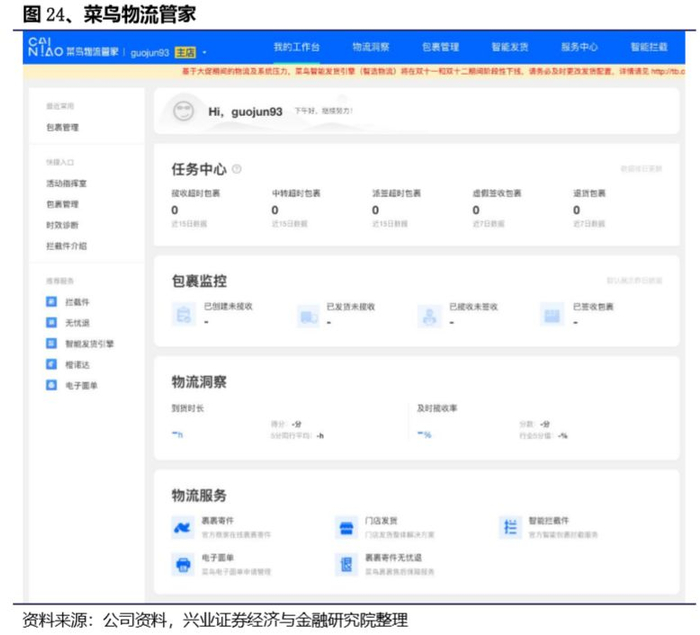Click the 裹裹寄件 service icon

183,527
